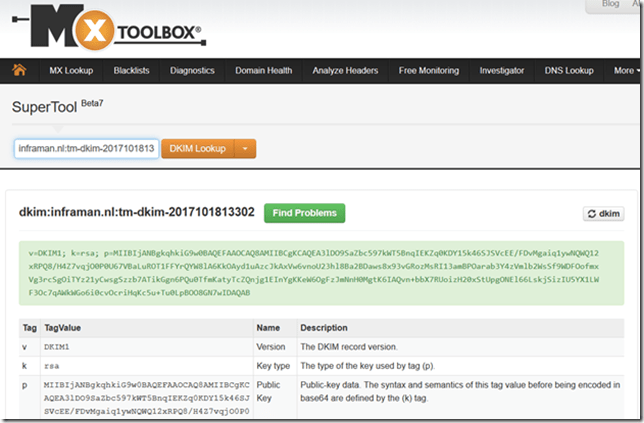Select Domain Health from the navbar
Image resolution: width=644 pixels, height=423 pixels.
(263, 71)
